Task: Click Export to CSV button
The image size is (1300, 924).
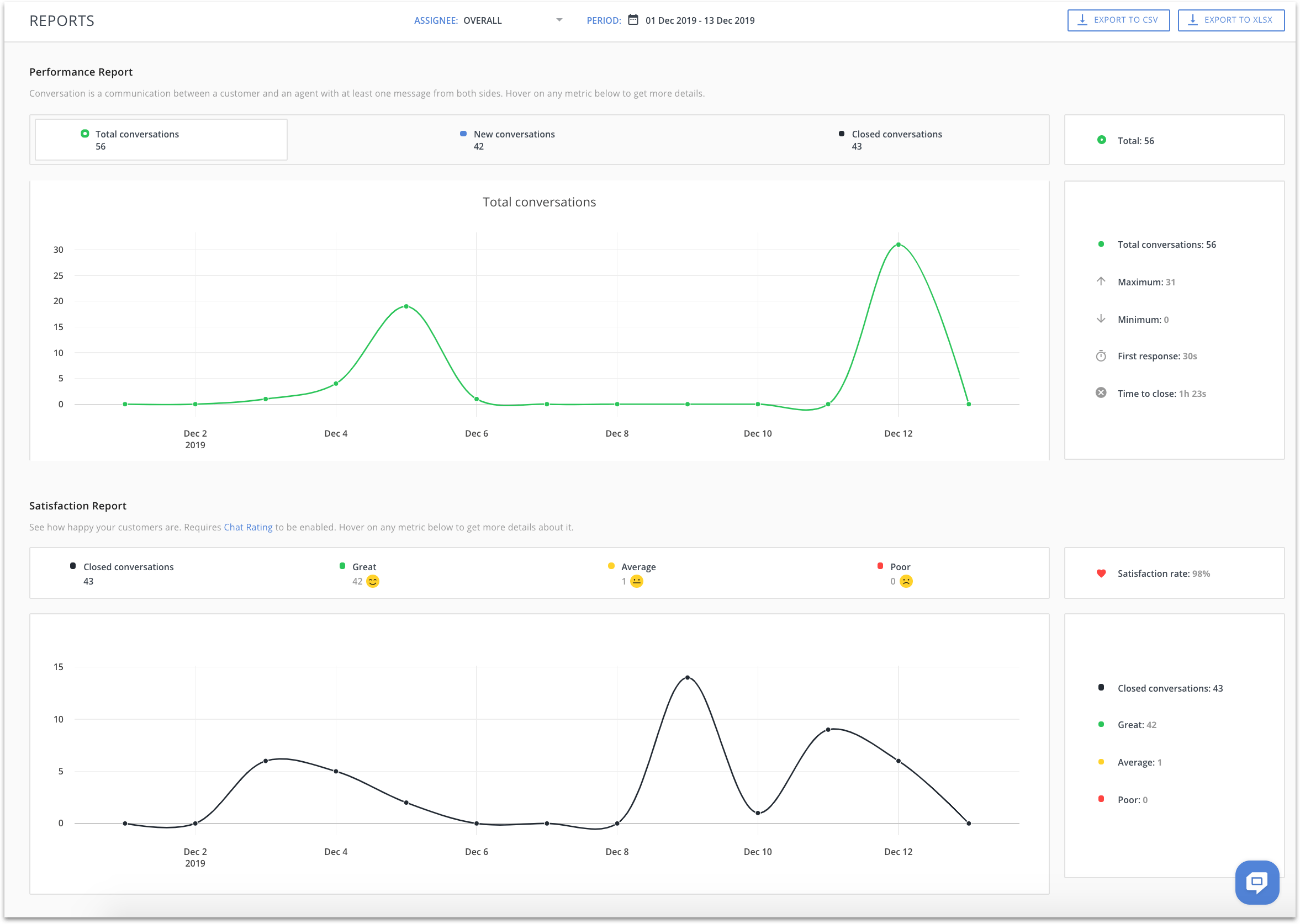Action: point(1118,20)
